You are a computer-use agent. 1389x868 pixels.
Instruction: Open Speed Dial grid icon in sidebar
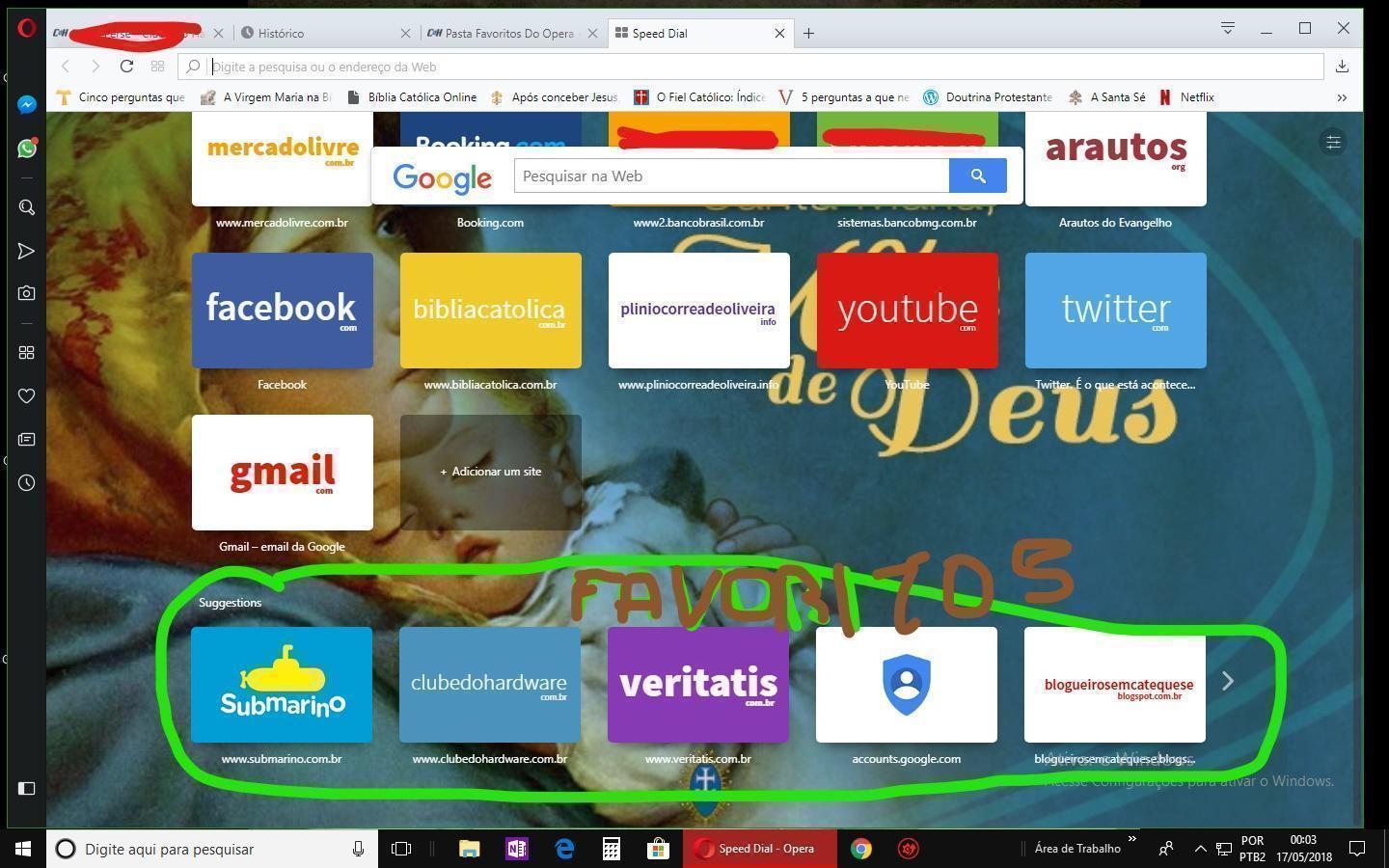coord(27,353)
